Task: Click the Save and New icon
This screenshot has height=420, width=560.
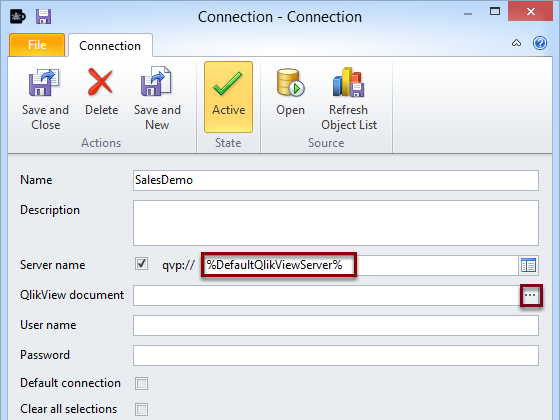Action: [x=156, y=82]
